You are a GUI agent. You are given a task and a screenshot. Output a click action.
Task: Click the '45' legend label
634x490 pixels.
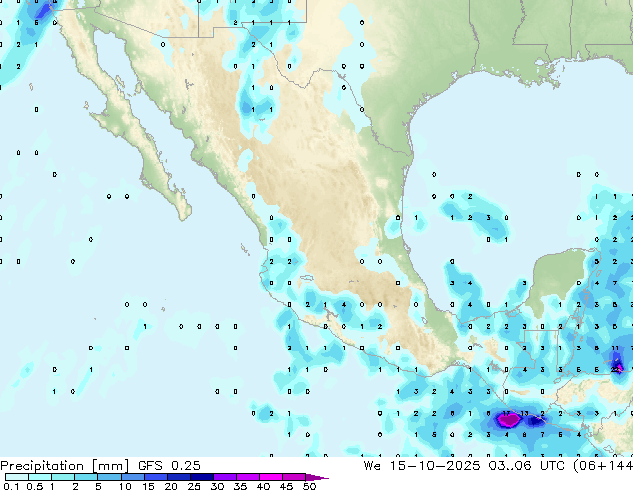286,486
